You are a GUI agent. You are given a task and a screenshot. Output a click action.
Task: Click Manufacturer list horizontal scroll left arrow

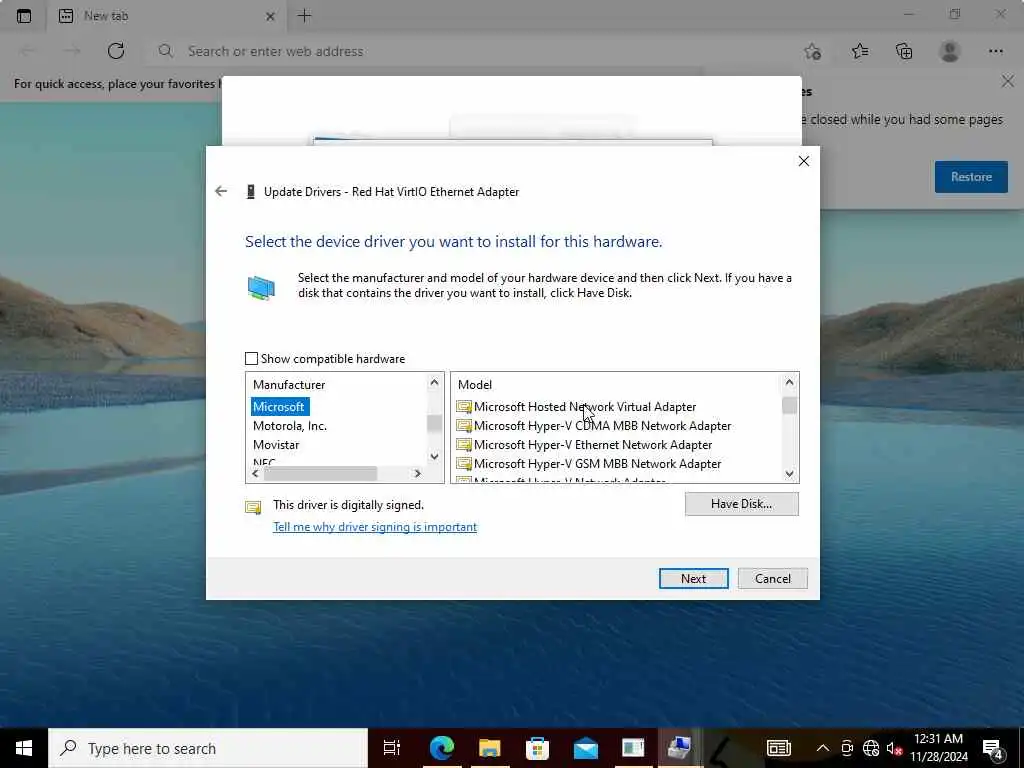(x=255, y=473)
